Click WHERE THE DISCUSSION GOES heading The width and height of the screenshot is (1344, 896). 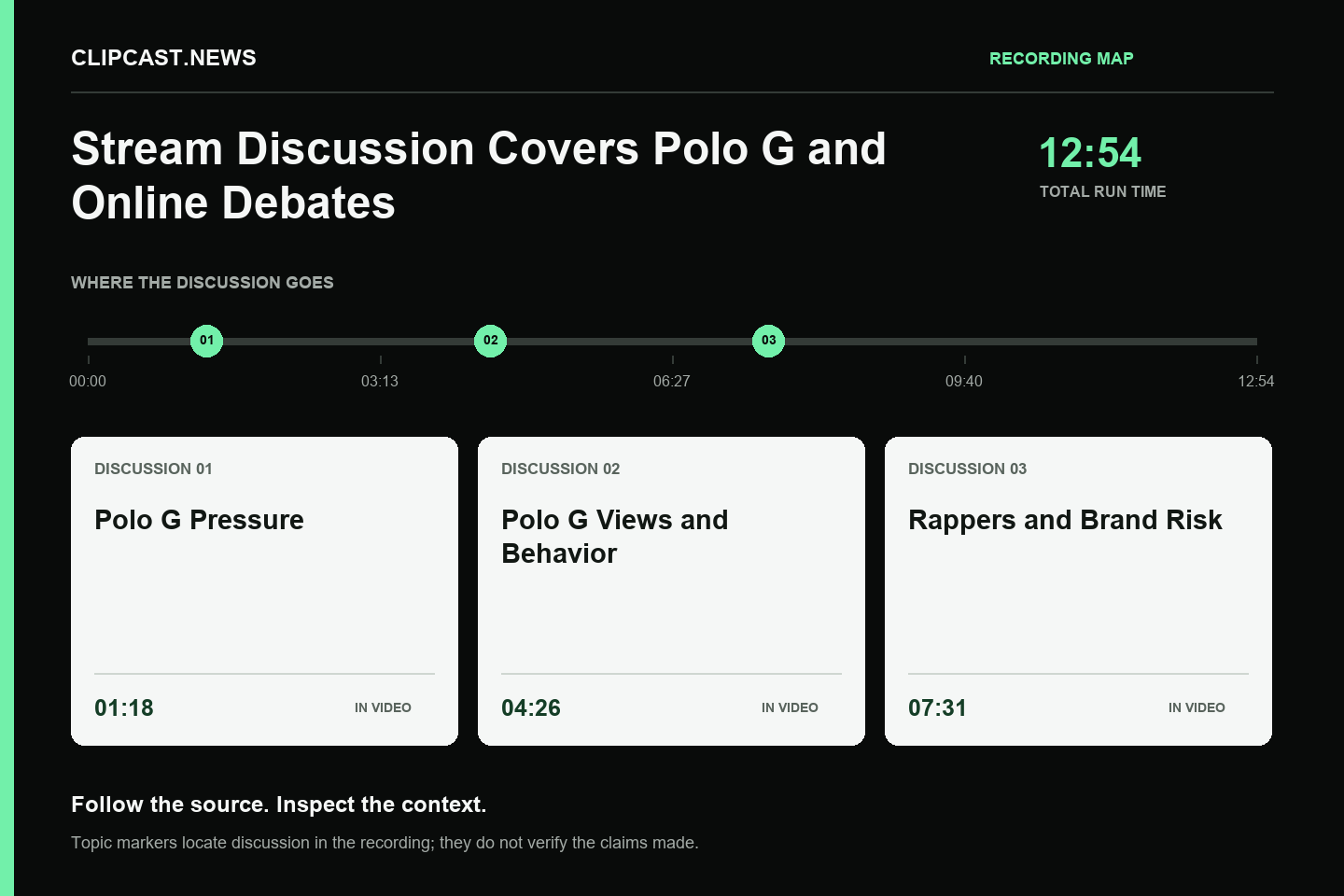203,283
